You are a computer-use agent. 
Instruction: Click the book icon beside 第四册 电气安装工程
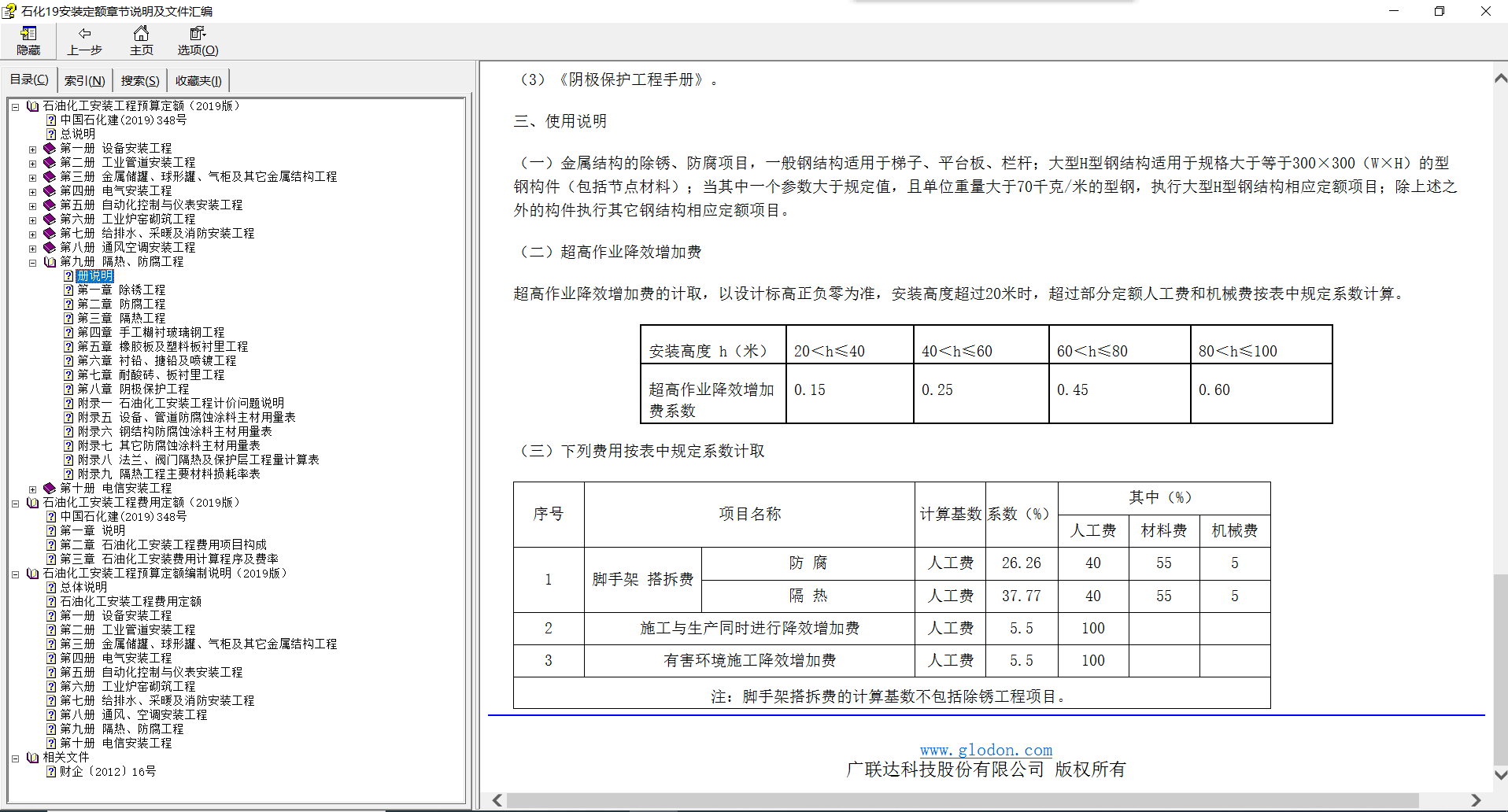tap(50, 190)
